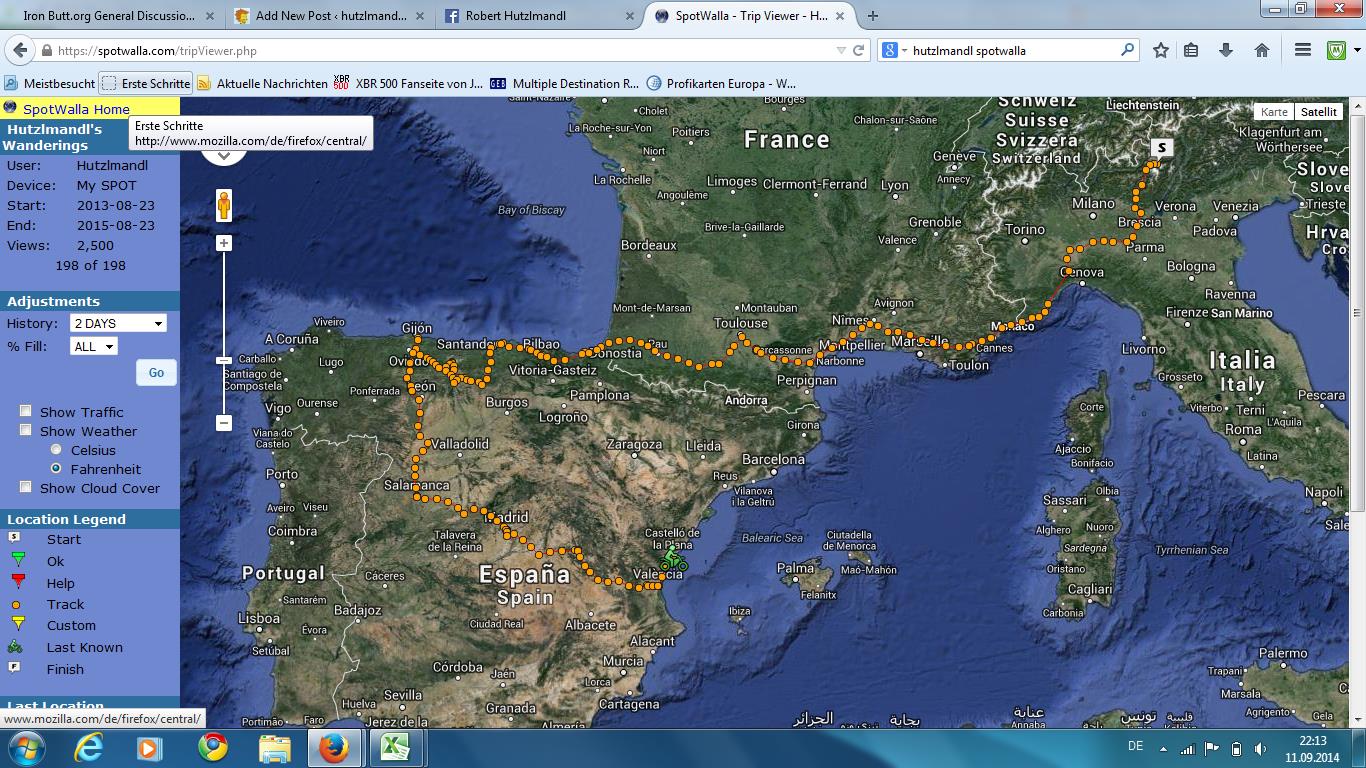Viewport: 1366px width, 768px height.
Task: Enable the Show Cloud Cover checkbox
Action: [26, 487]
